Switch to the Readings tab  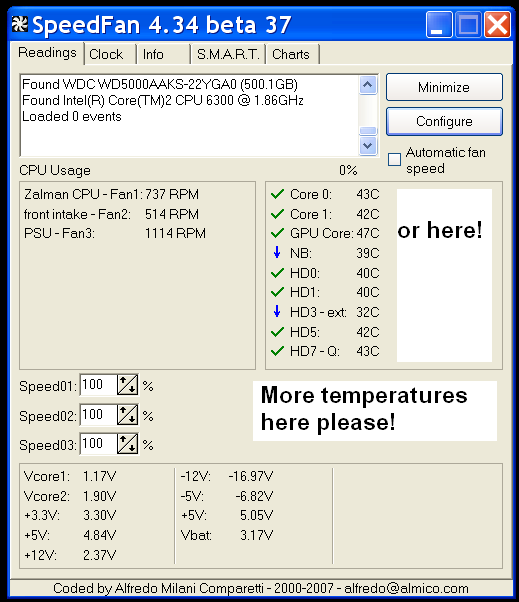click(47, 53)
